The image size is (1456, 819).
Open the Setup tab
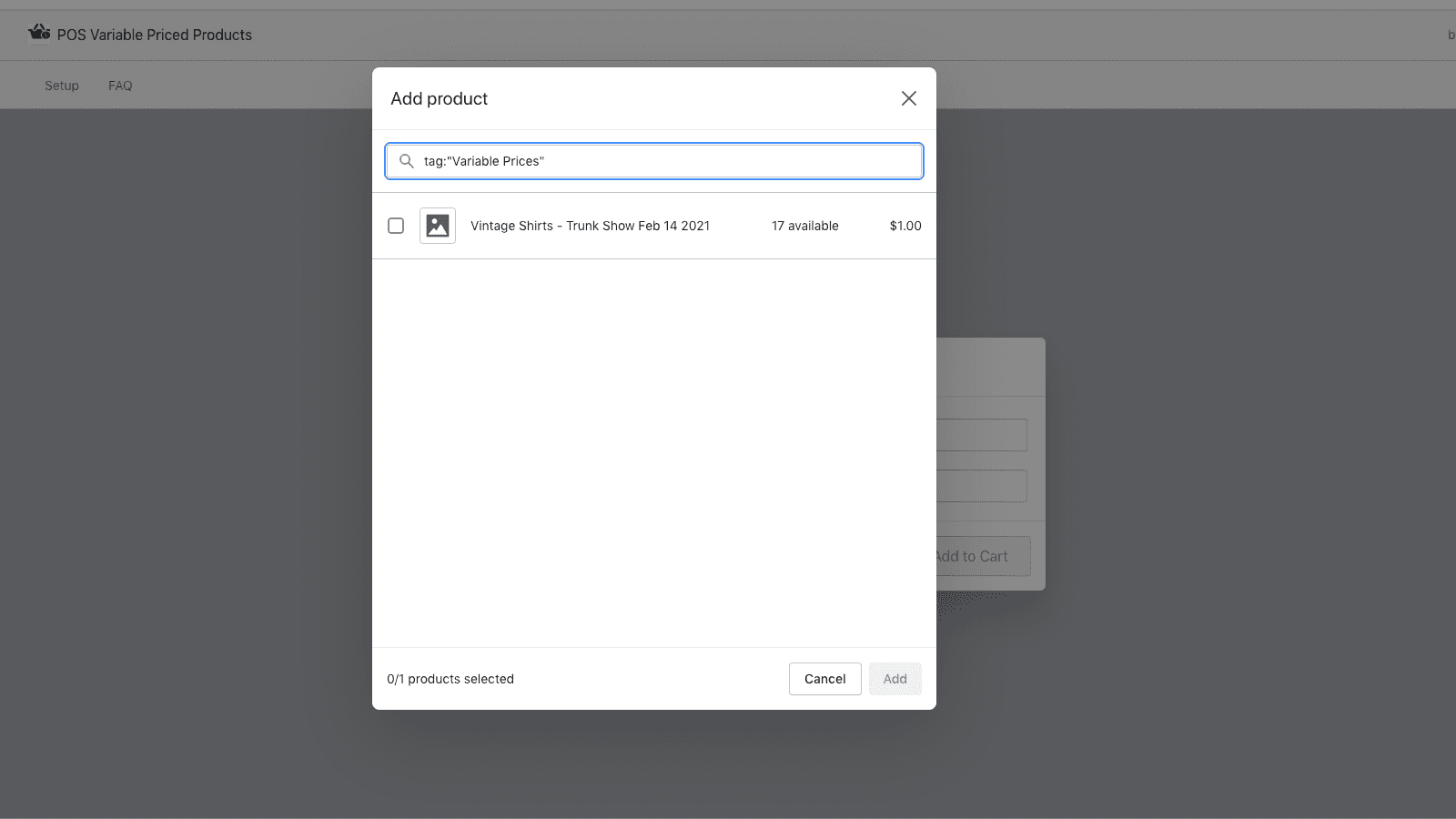62,86
